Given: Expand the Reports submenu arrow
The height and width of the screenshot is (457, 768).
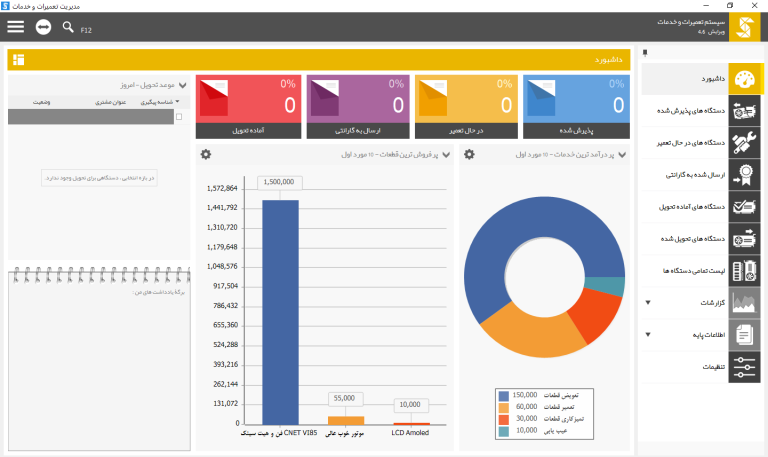Looking at the screenshot, I should [x=648, y=303].
